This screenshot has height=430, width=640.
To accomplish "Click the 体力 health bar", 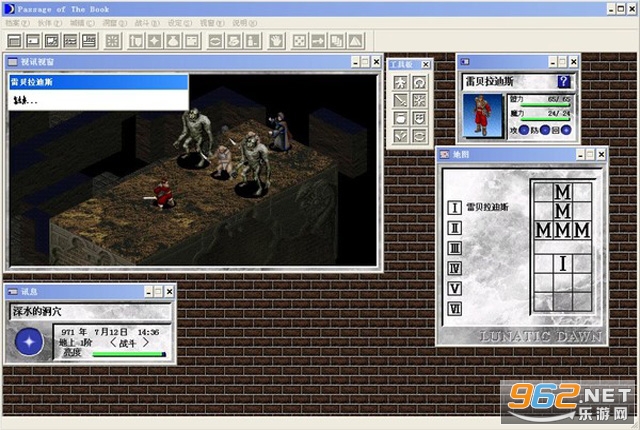I will click(545, 106).
